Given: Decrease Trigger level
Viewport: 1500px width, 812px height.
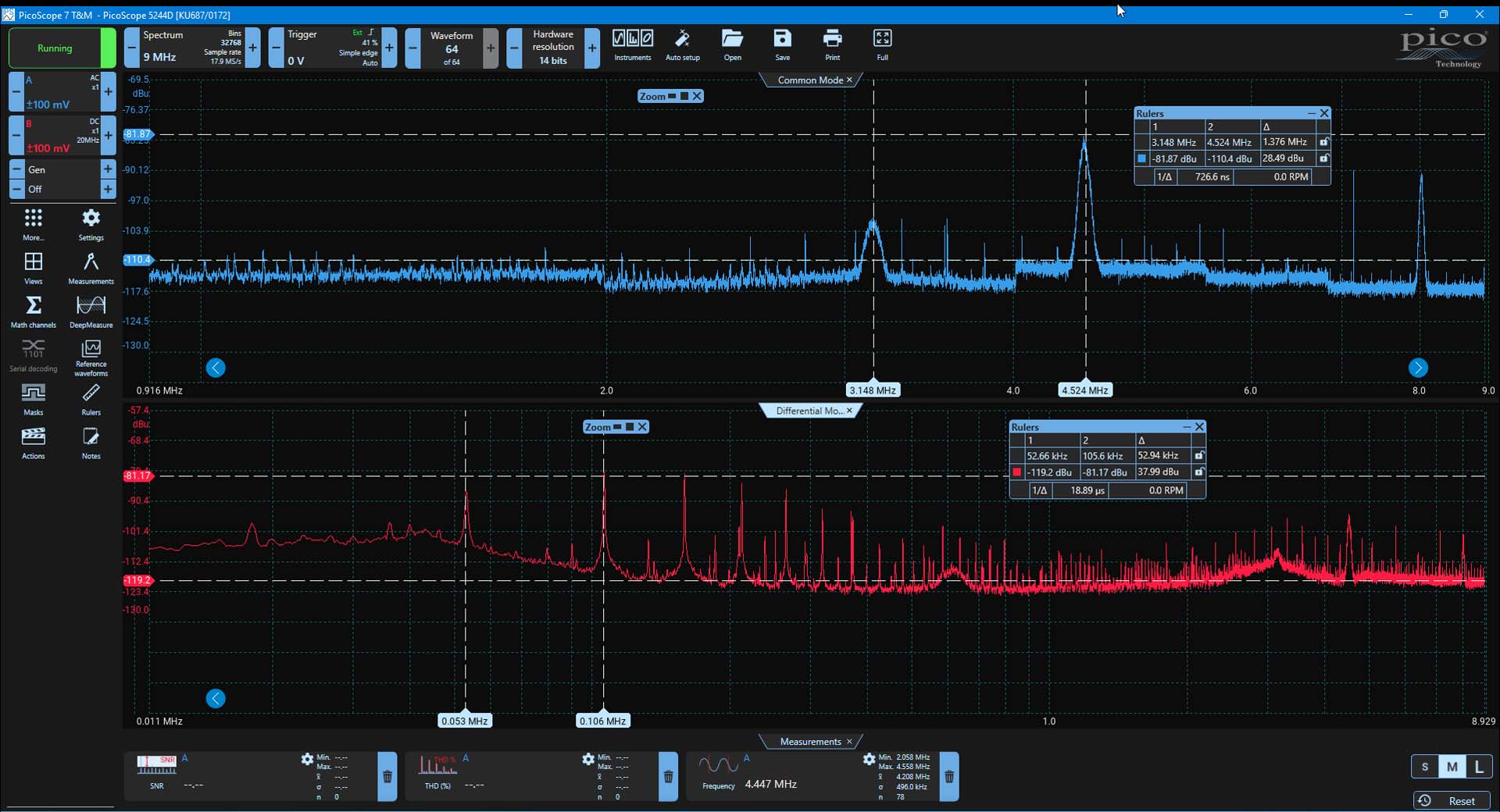Looking at the screenshot, I should [x=276, y=48].
